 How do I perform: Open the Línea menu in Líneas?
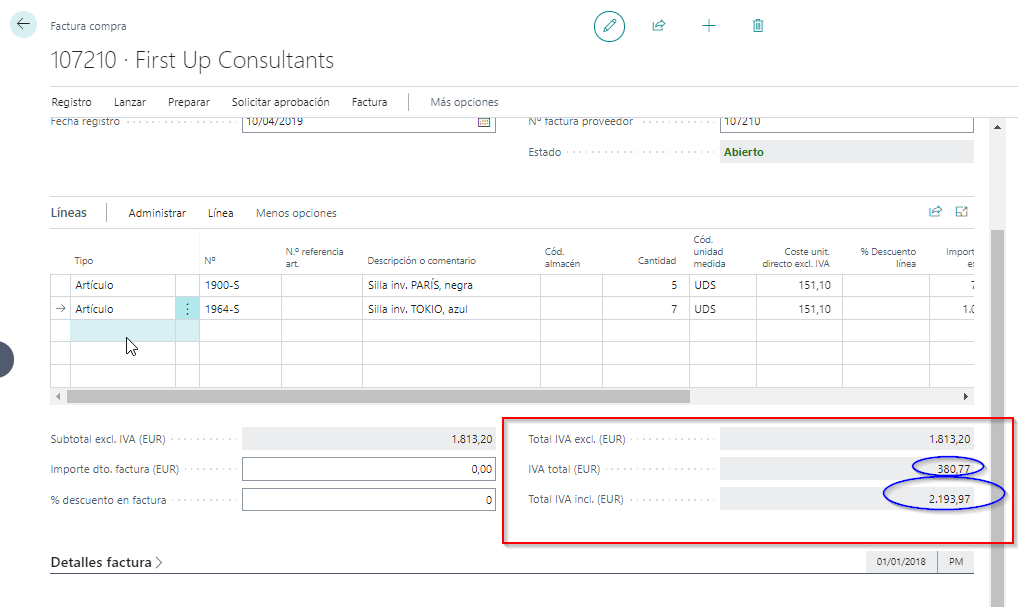click(x=221, y=213)
